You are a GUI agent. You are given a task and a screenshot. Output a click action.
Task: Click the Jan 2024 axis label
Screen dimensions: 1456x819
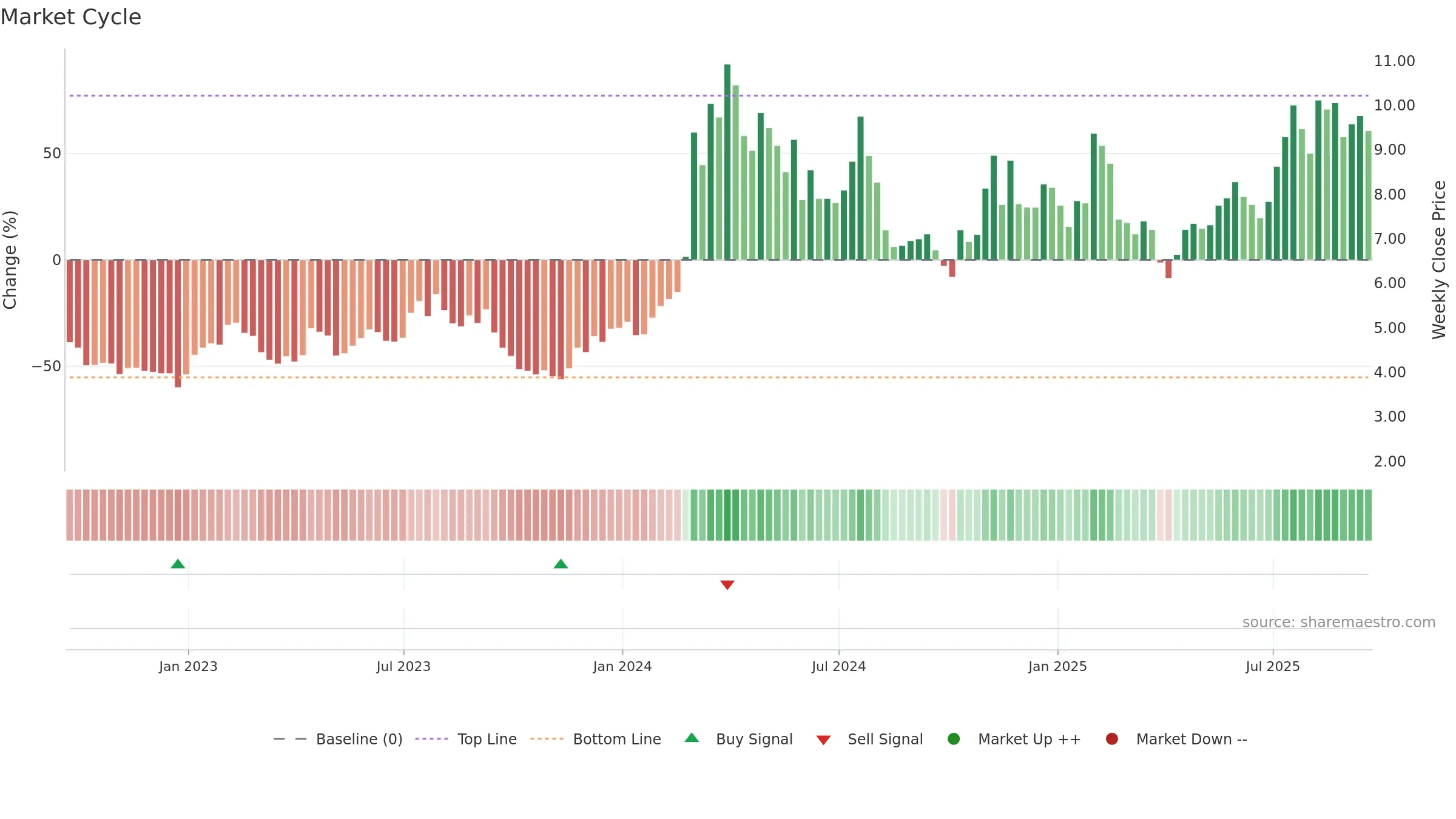coord(622,666)
